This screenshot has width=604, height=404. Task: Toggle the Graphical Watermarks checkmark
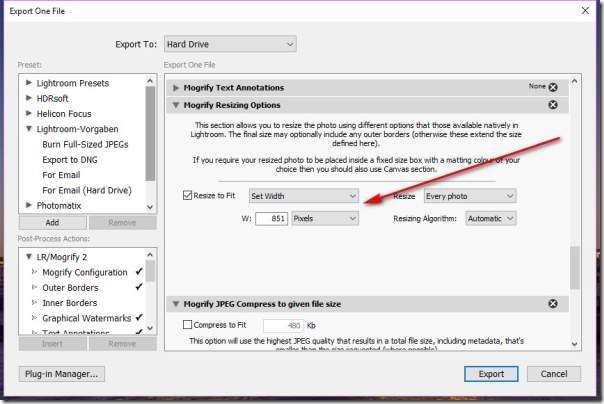(139, 317)
